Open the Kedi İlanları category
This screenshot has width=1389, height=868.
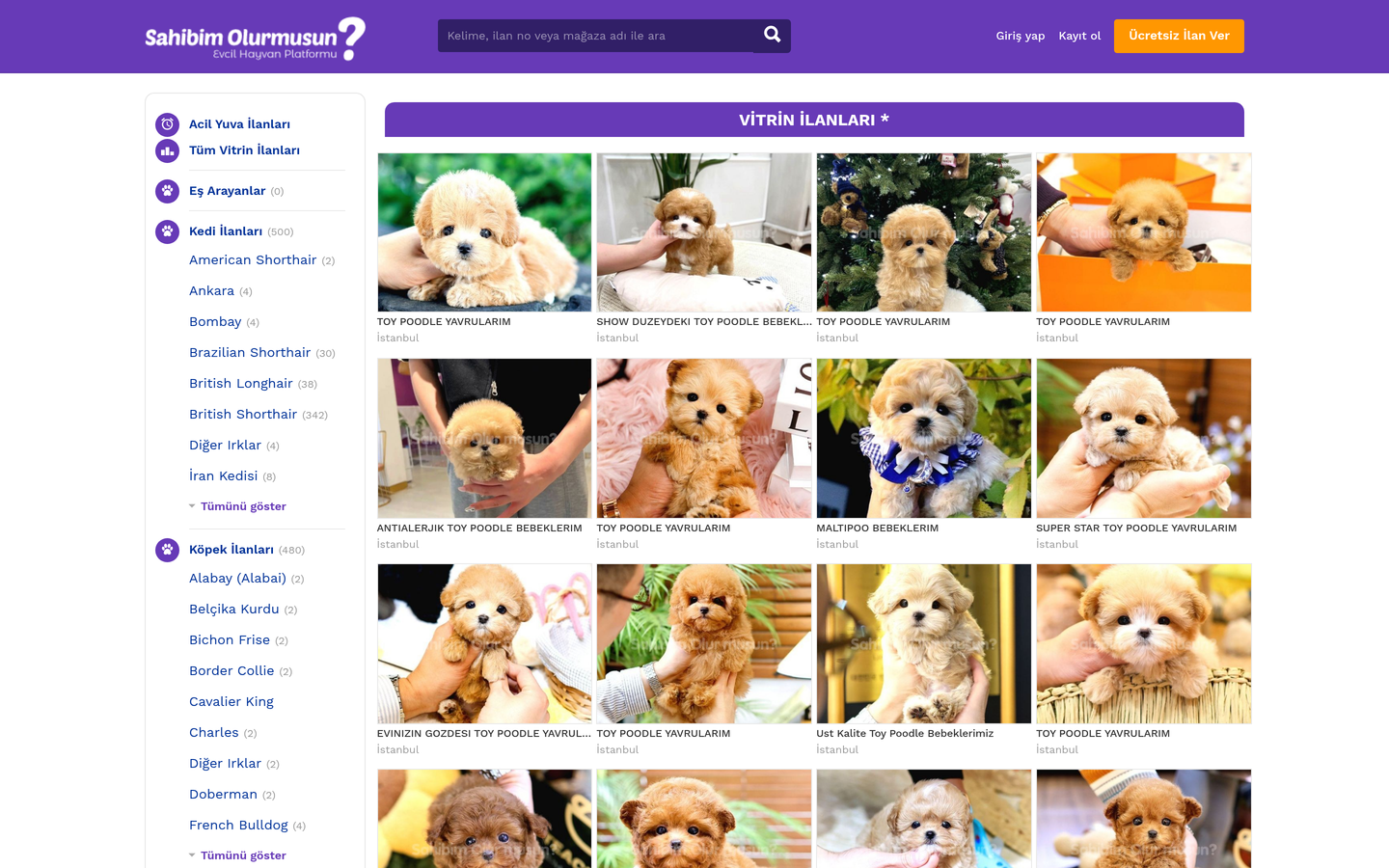click(226, 231)
